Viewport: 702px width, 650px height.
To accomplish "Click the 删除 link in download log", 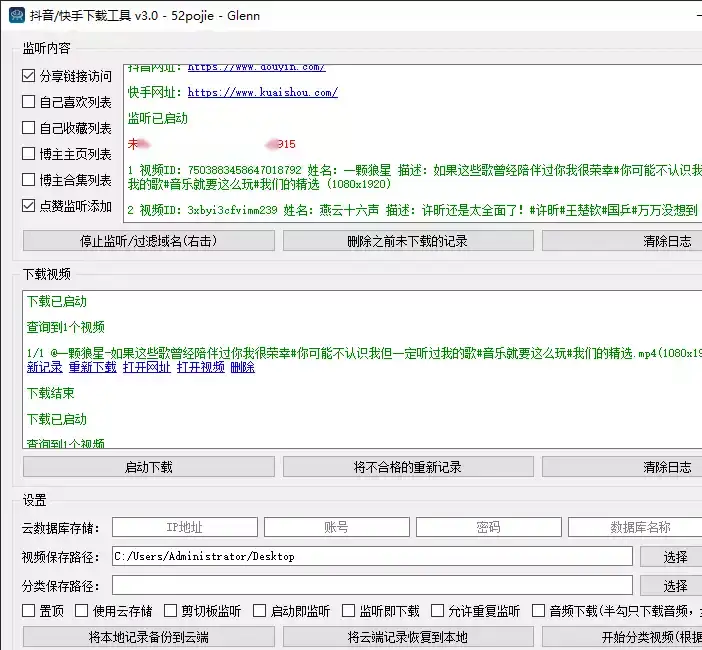I will (242, 367).
